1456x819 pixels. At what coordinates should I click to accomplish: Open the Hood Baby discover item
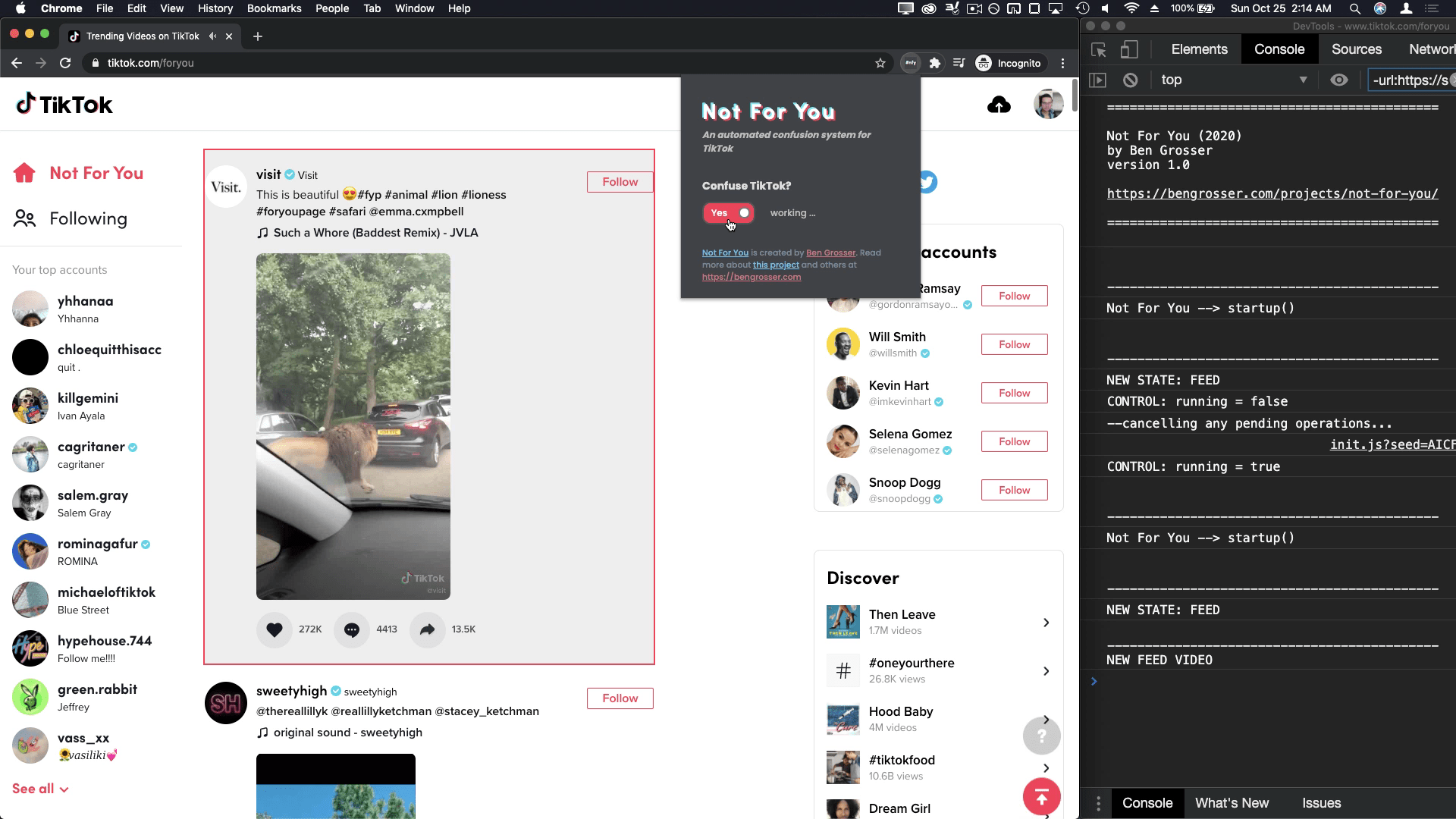pos(939,719)
